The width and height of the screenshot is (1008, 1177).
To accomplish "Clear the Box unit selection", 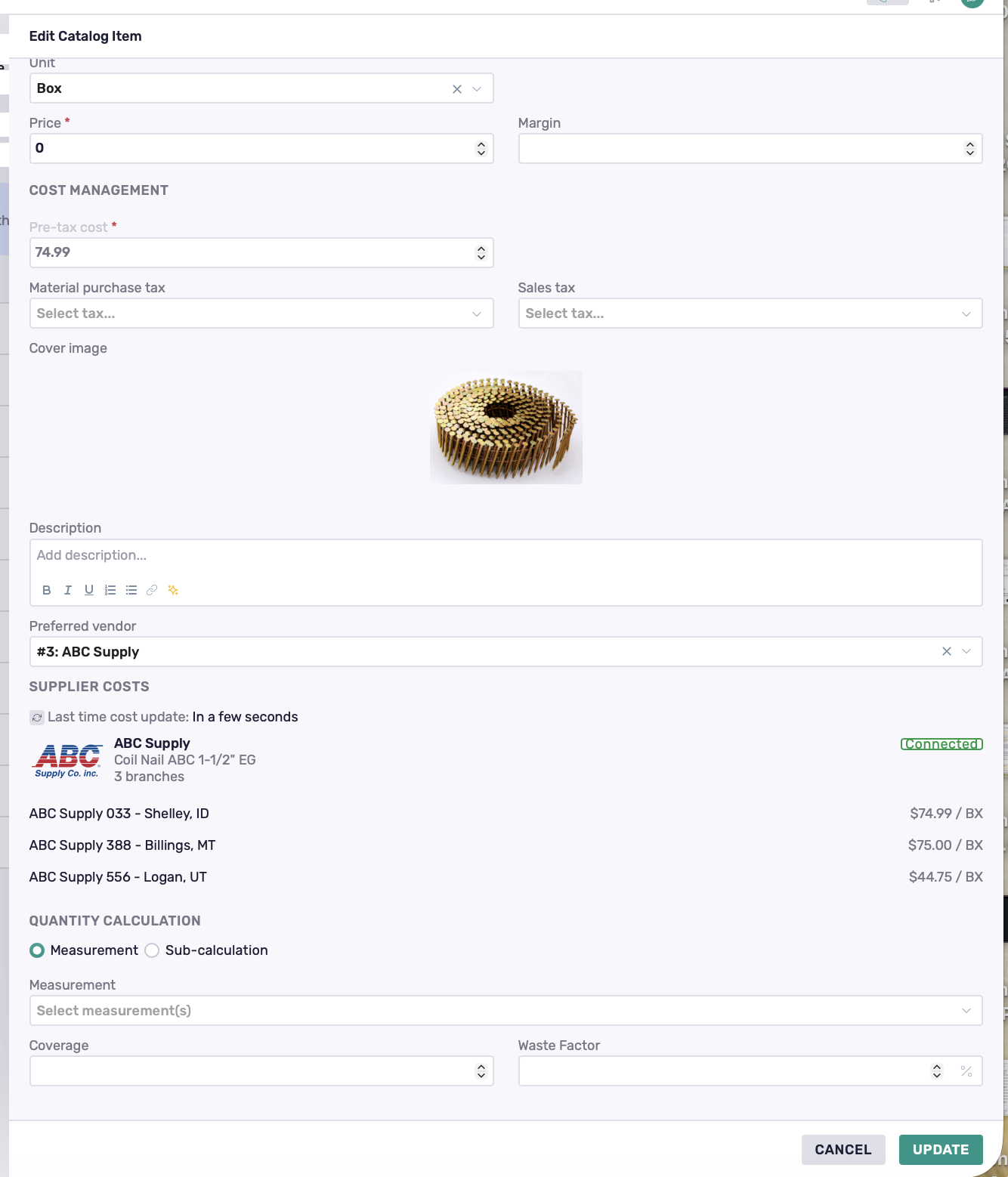I will click(457, 89).
